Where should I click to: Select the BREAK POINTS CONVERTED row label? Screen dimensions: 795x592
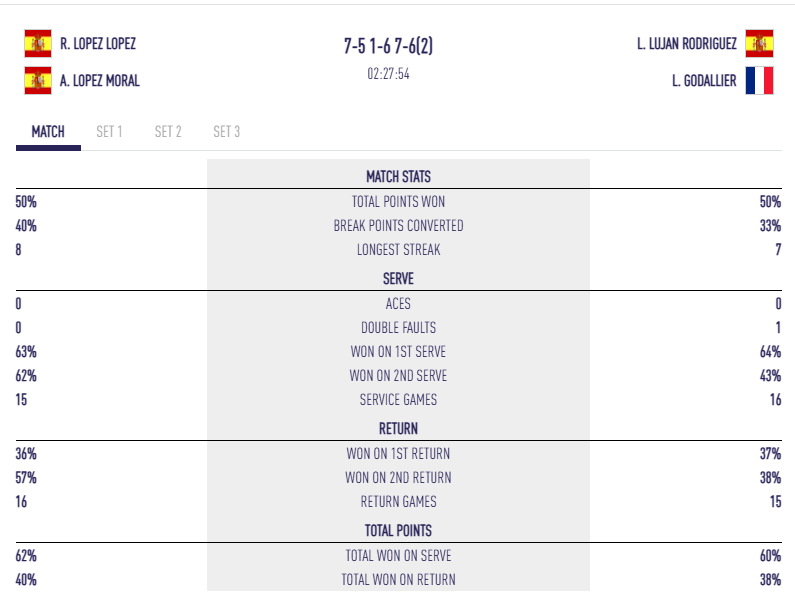pos(399,226)
